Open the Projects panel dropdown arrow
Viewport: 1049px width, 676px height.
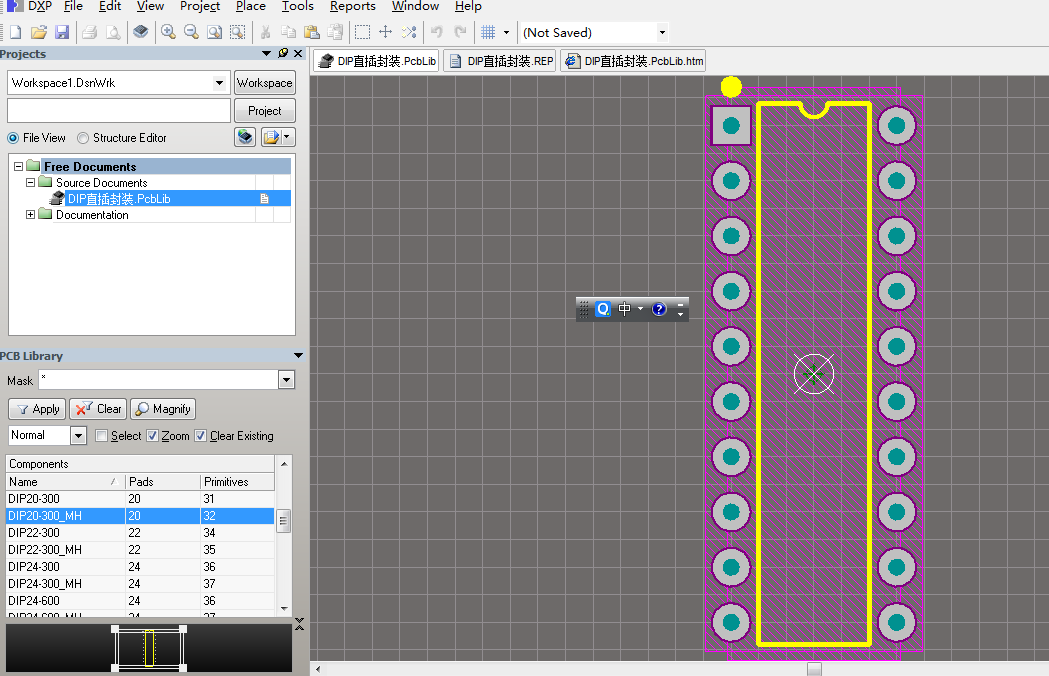tap(266, 54)
